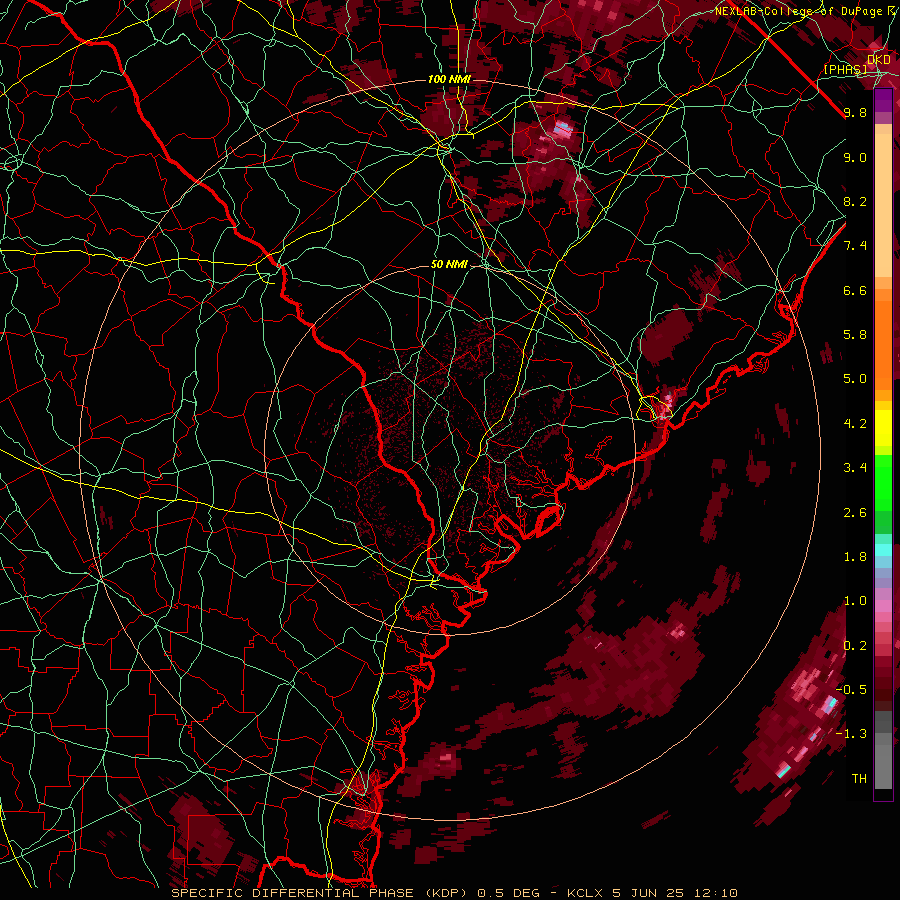The height and width of the screenshot is (900, 900).
Task: Click the "8.2" color scale value
Action: point(855,202)
